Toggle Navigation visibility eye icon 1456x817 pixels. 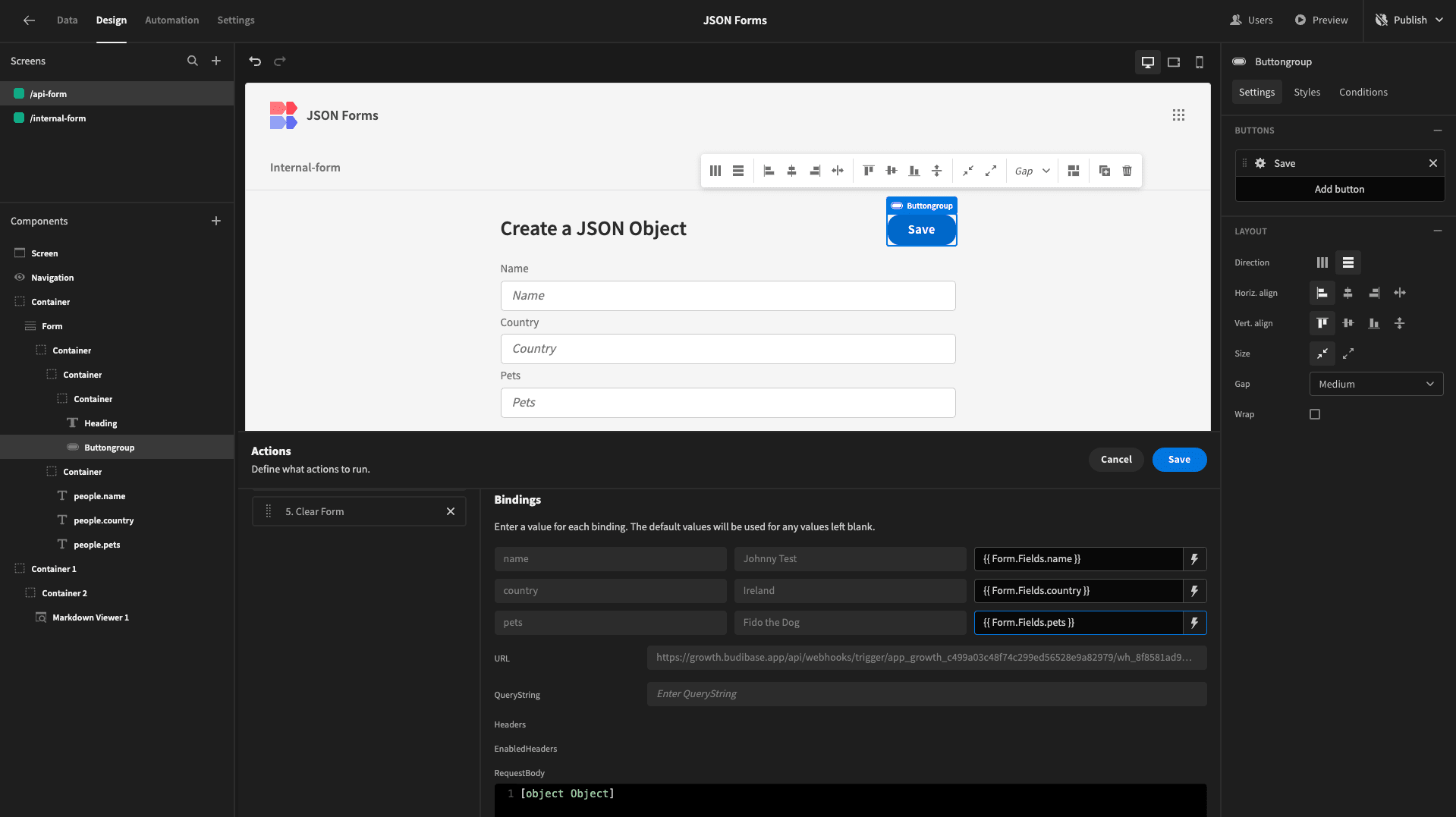click(x=20, y=278)
